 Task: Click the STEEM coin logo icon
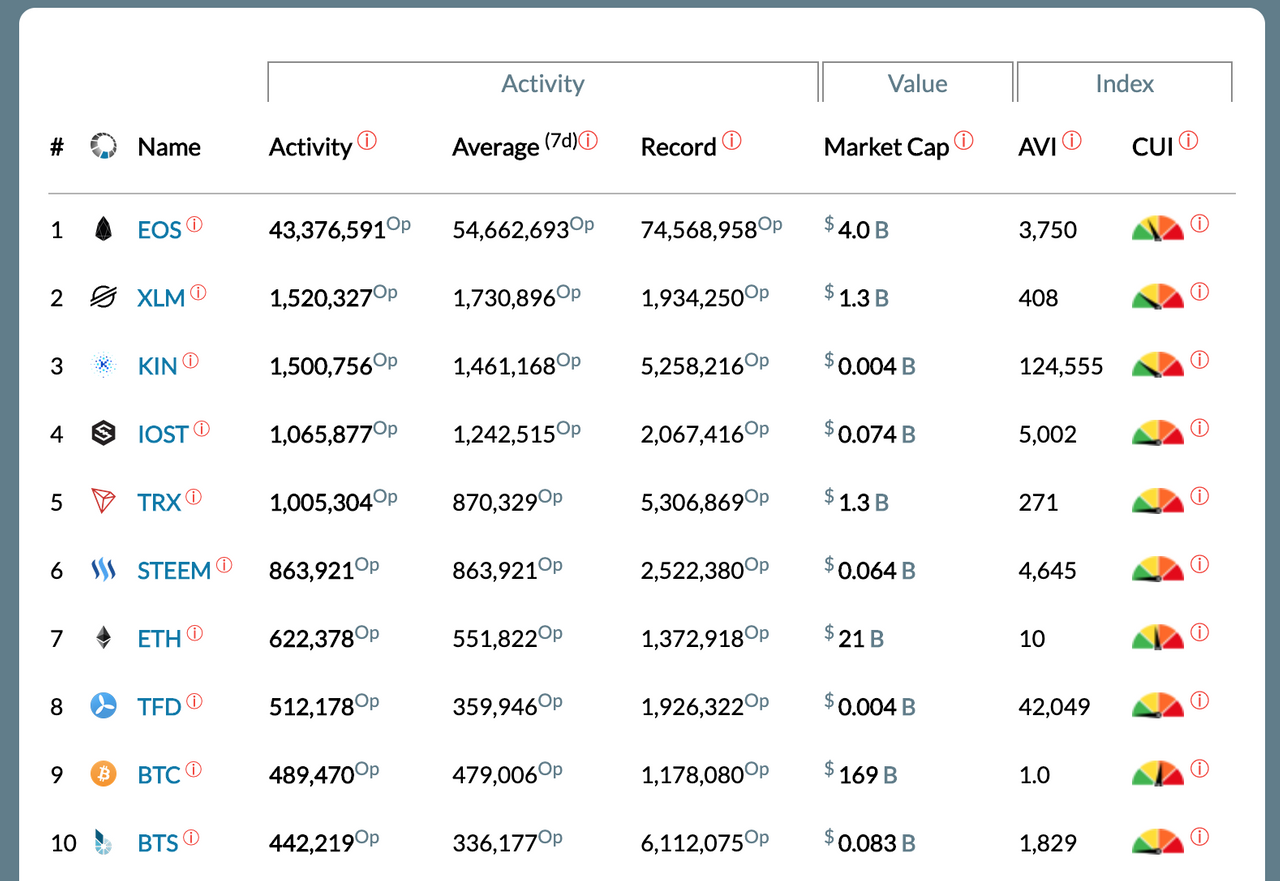[103, 570]
